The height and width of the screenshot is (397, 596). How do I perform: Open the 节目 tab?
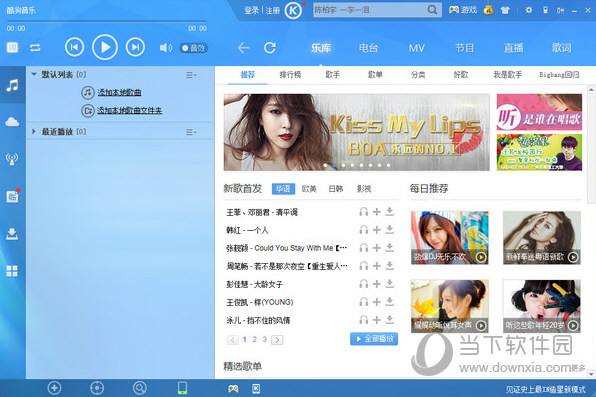(x=465, y=48)
